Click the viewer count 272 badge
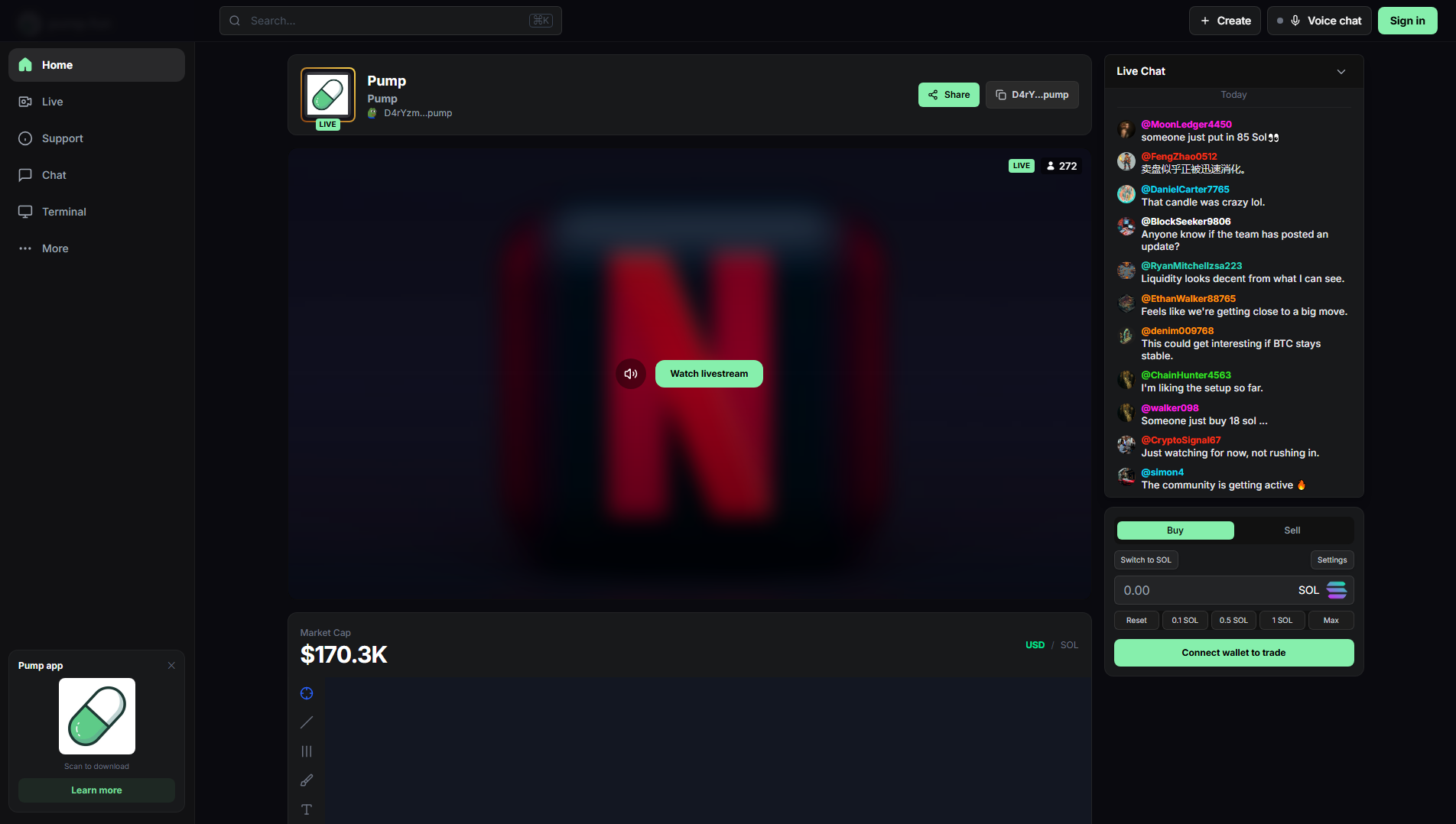1456x824 pixels. (1061, 166)
